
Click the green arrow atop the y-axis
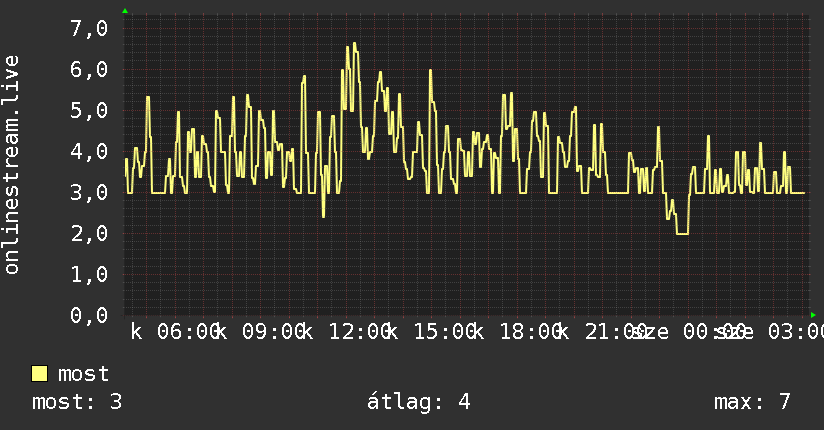(x=125, y=11)
